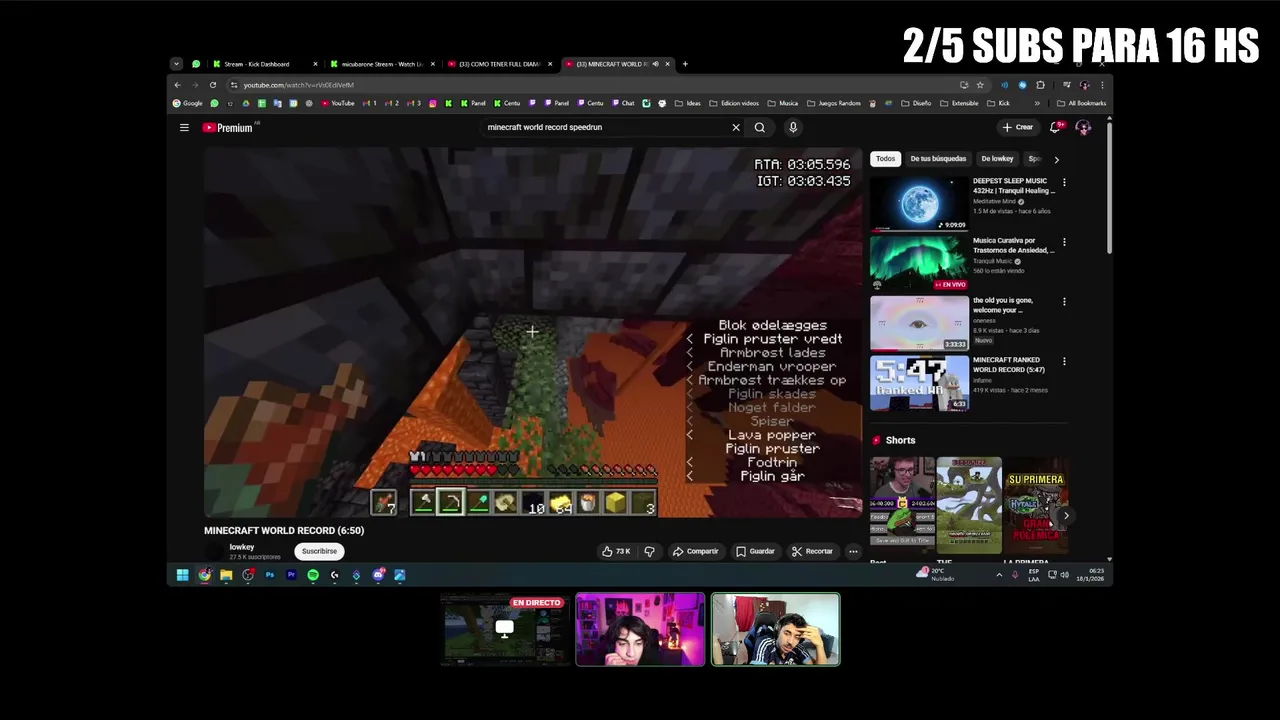Open File Explorer from the taskbar
1280x720 pixels.
[x=226, y=575]
